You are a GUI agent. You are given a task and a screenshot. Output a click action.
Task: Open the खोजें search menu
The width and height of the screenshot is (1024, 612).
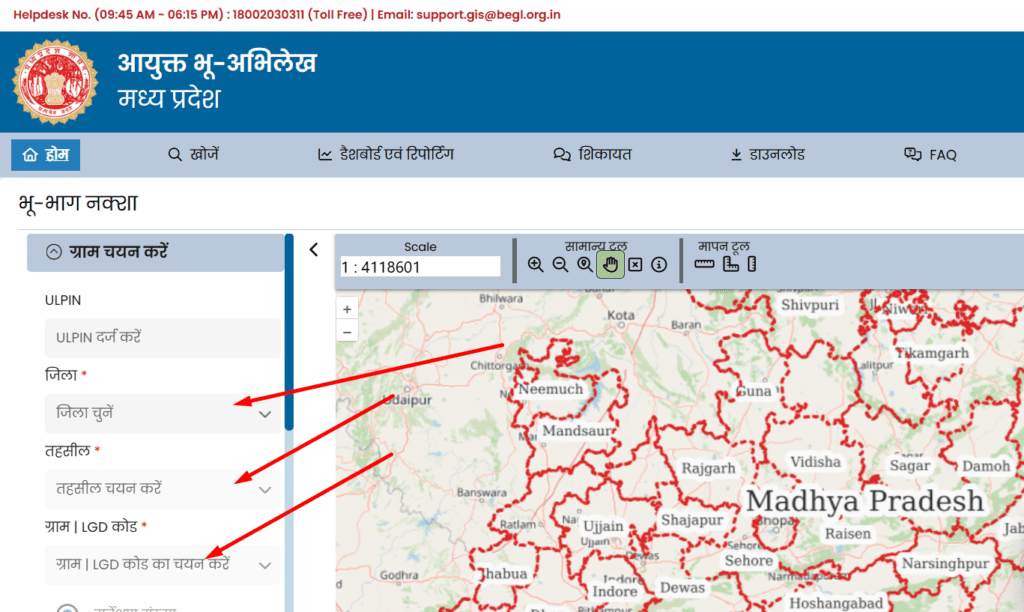coord(193,155)
